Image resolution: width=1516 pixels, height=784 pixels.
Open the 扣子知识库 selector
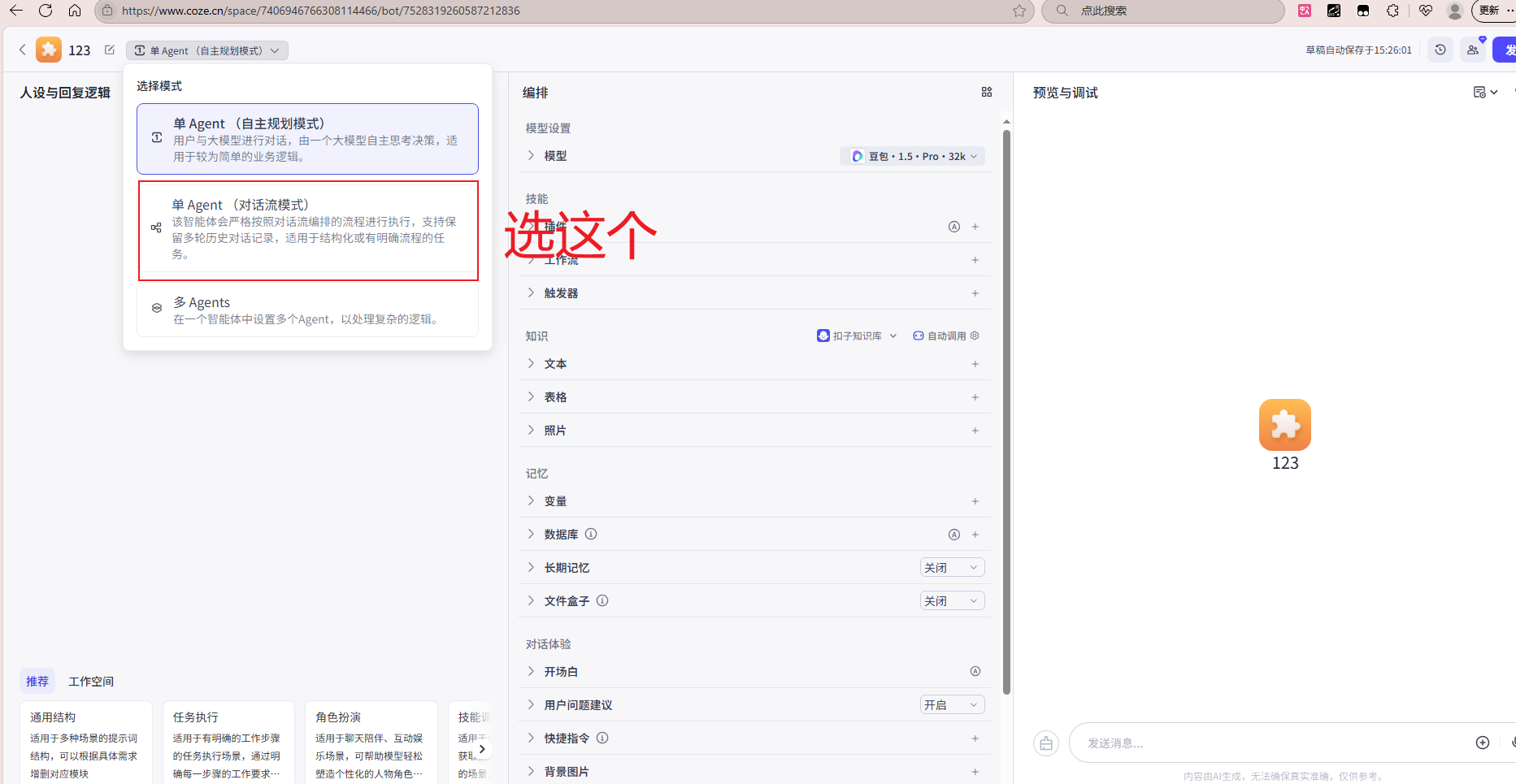tap(857, 336)
